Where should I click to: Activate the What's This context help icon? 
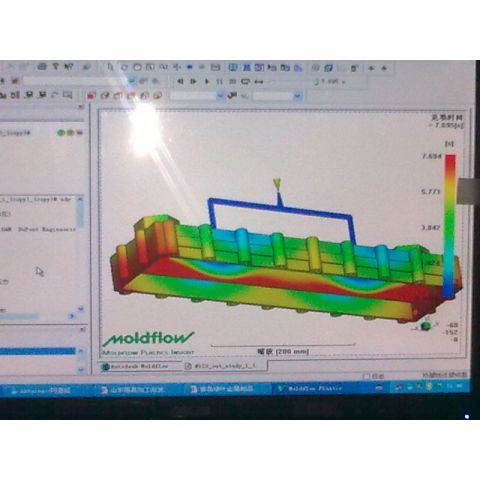click(68, 67)
